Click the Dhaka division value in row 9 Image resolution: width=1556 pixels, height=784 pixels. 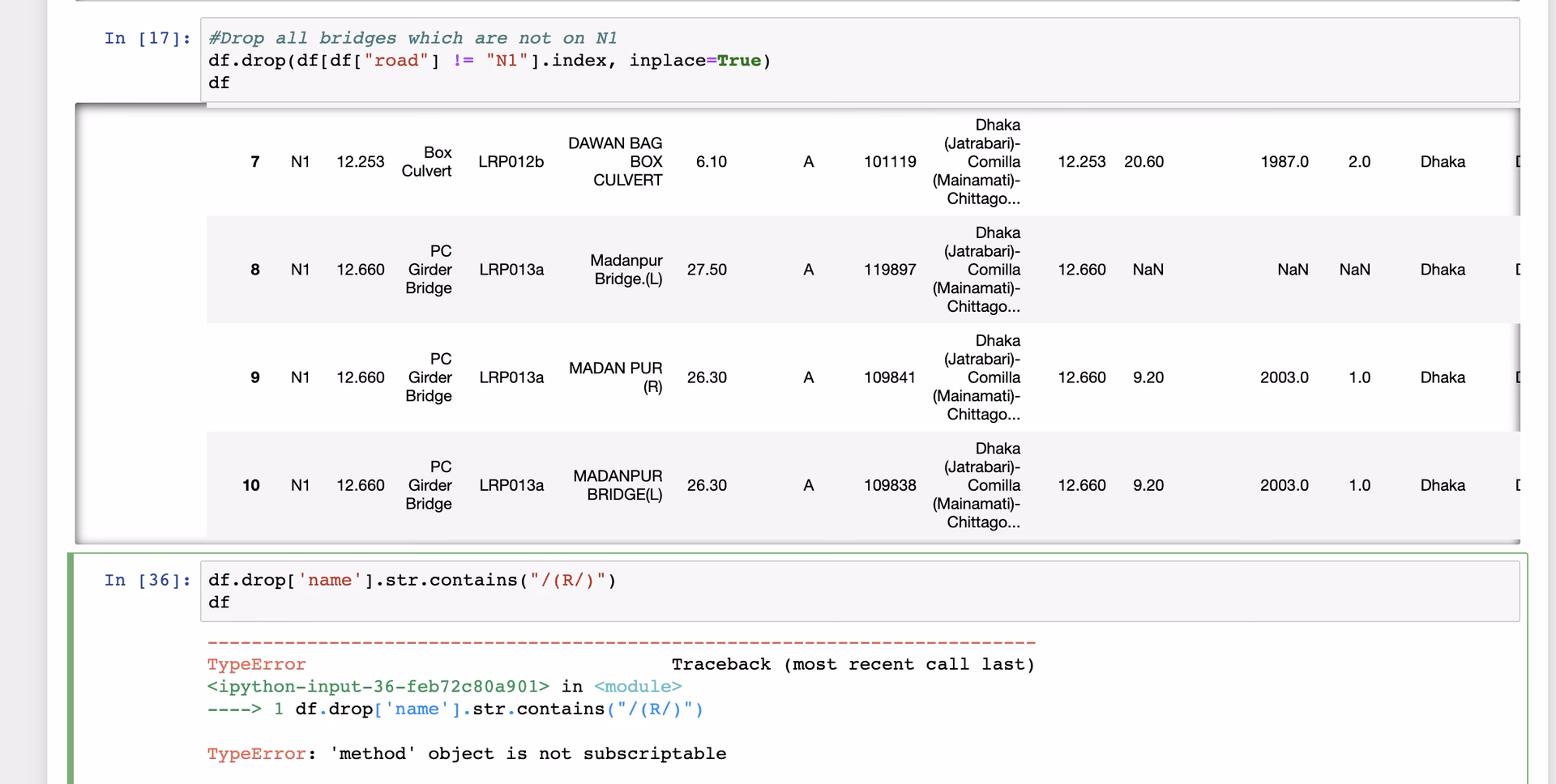pyautogui.click(x=1443, y=377)
